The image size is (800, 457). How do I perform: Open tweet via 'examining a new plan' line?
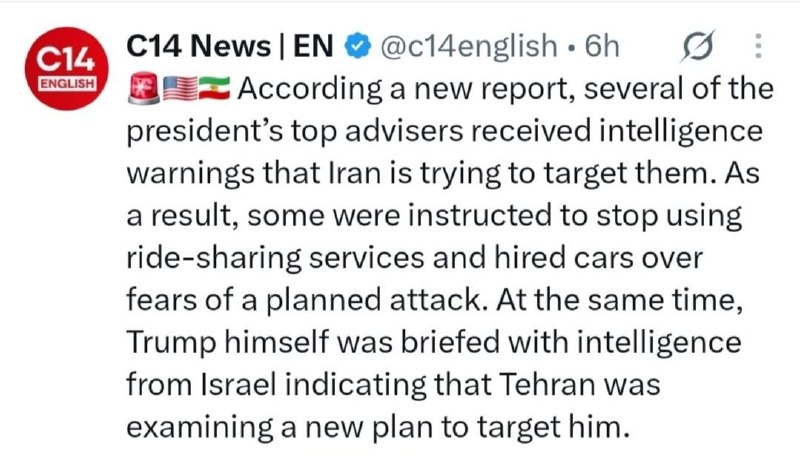click(x=378, y=427)
